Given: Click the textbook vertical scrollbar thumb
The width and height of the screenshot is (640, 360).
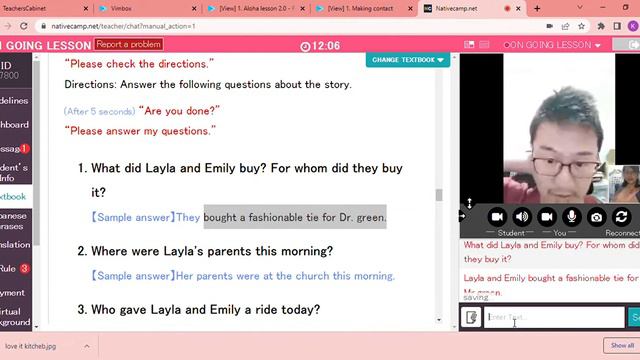Looking at the screenshot, I should click(x=439, y=195).
